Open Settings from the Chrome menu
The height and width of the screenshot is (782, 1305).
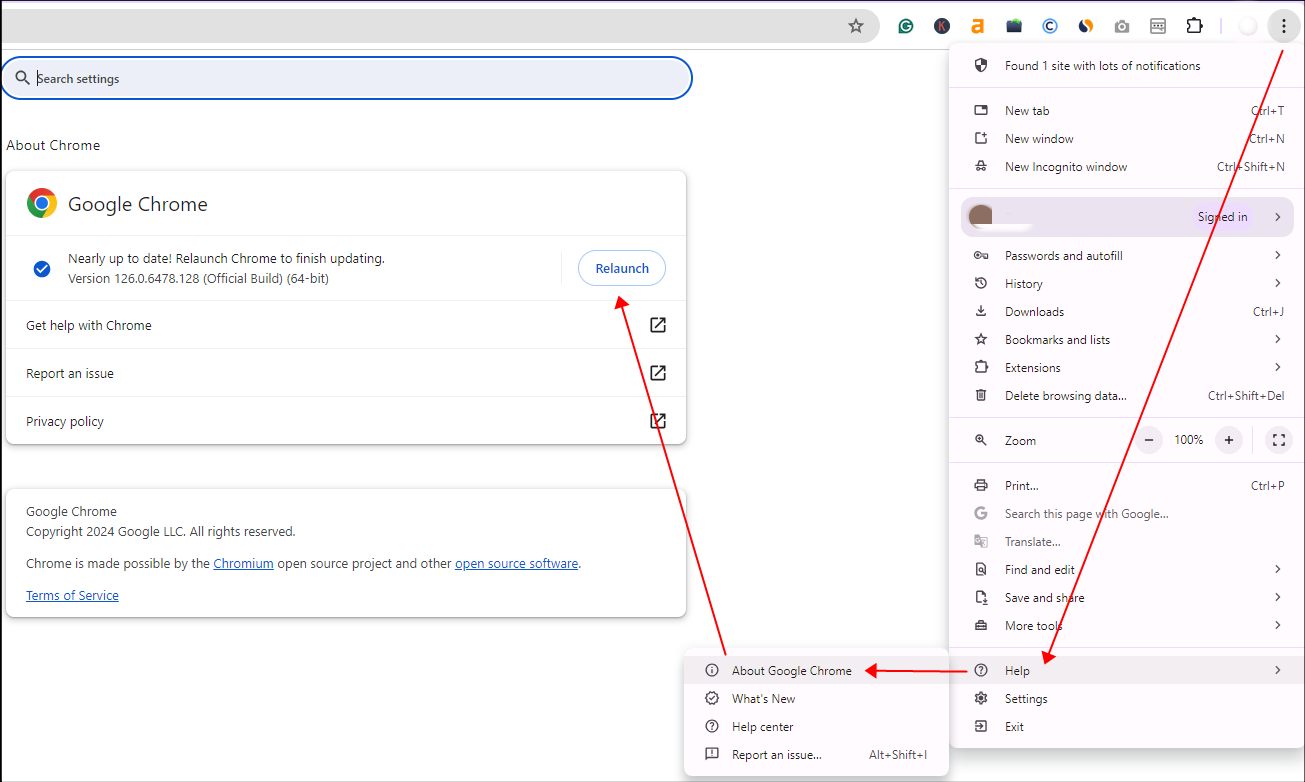coord(1026,699)
